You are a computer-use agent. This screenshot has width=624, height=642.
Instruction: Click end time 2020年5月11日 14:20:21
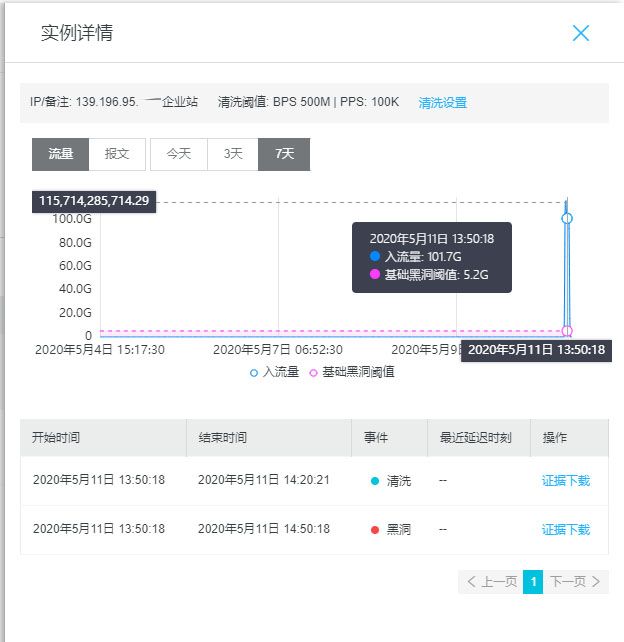pos(264,480)
